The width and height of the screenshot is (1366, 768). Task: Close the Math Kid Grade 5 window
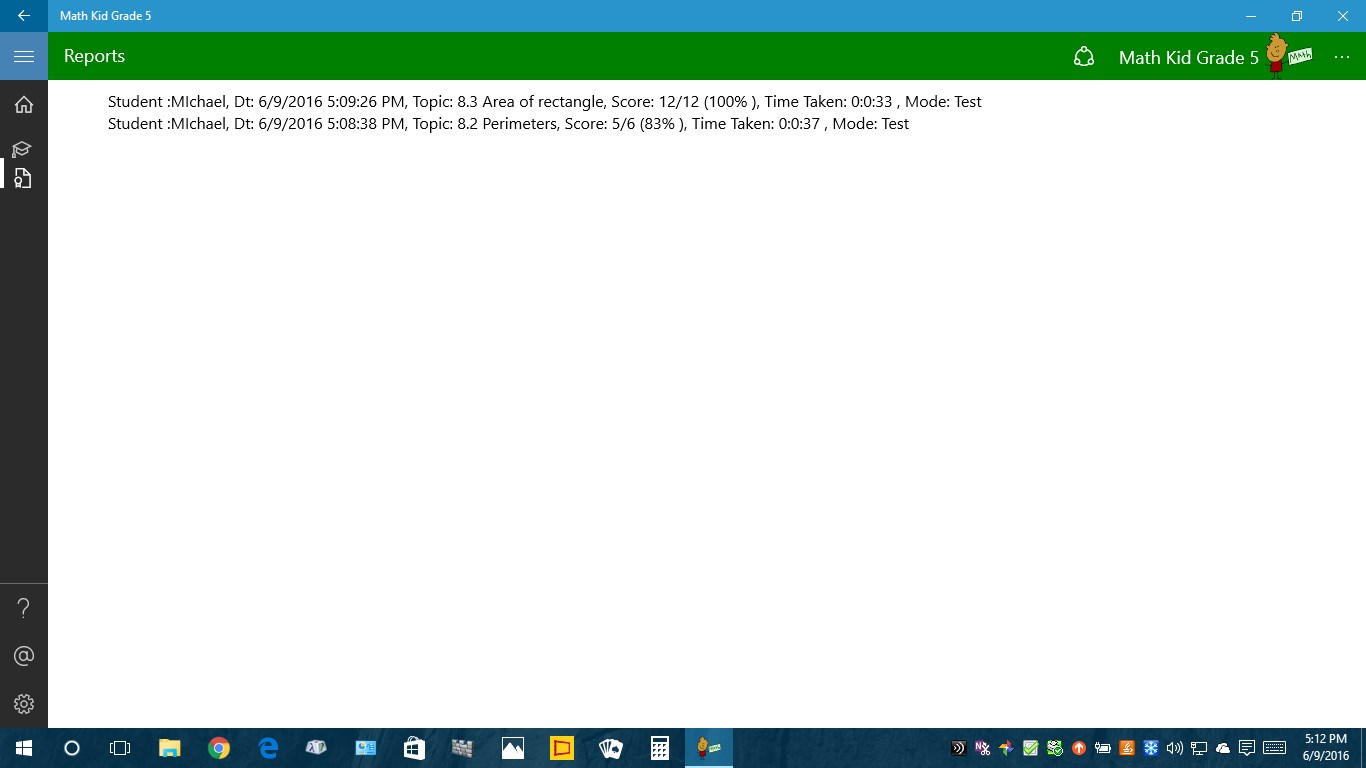(1343, 16)
